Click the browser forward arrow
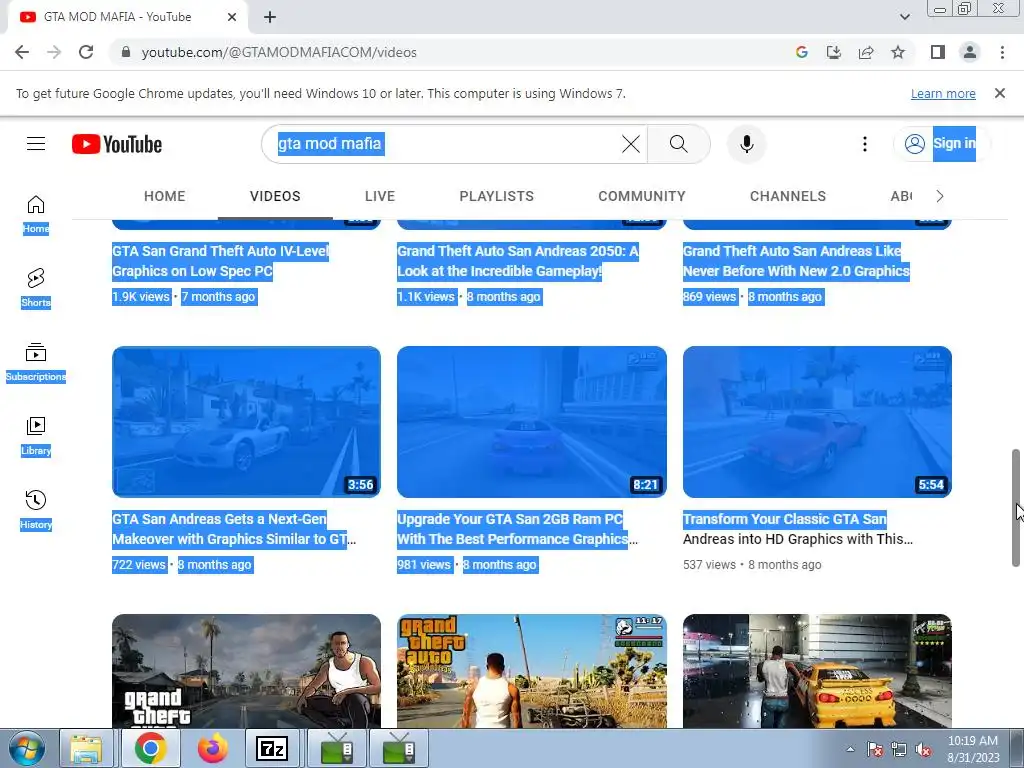 [x=54, y=52]
